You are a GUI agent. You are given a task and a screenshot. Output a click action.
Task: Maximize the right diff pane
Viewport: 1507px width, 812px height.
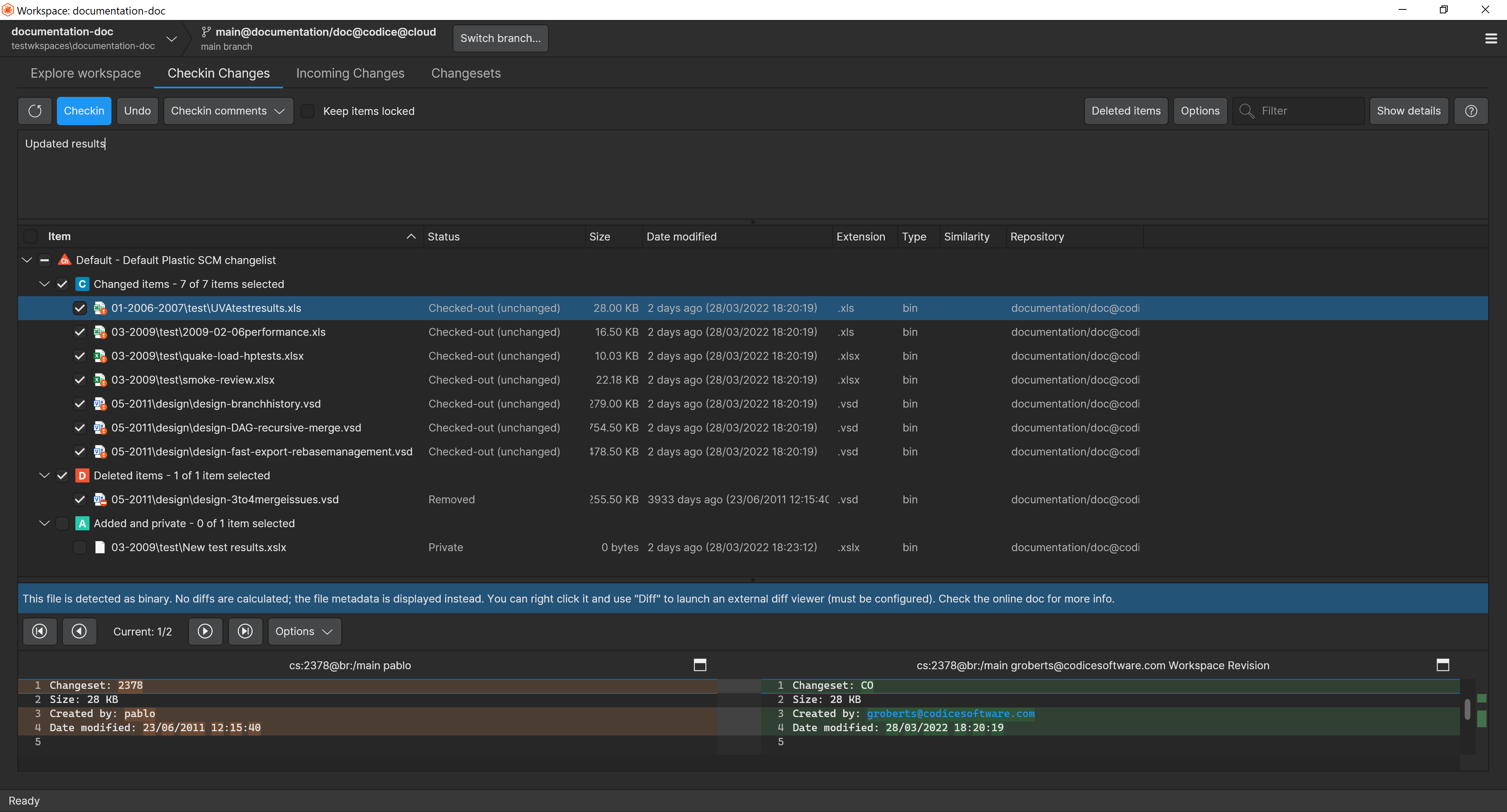point(1443,665)
